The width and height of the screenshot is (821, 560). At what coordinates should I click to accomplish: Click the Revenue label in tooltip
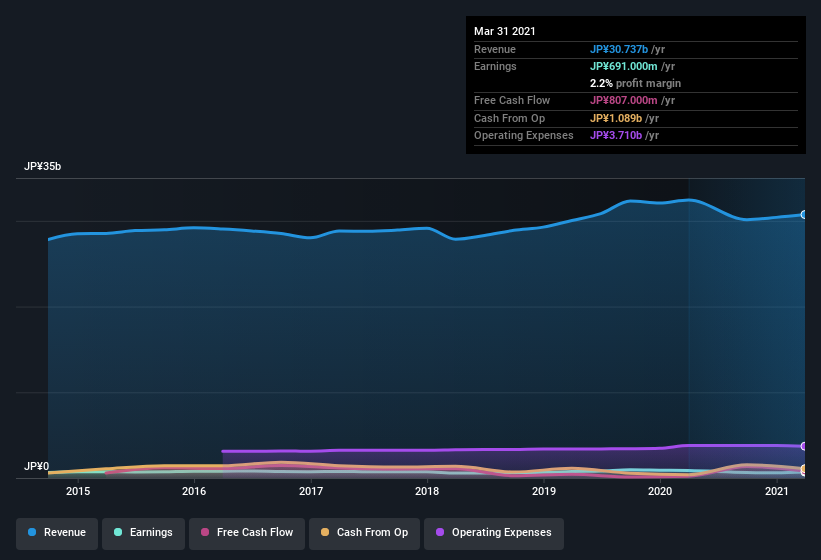(495, 49)
